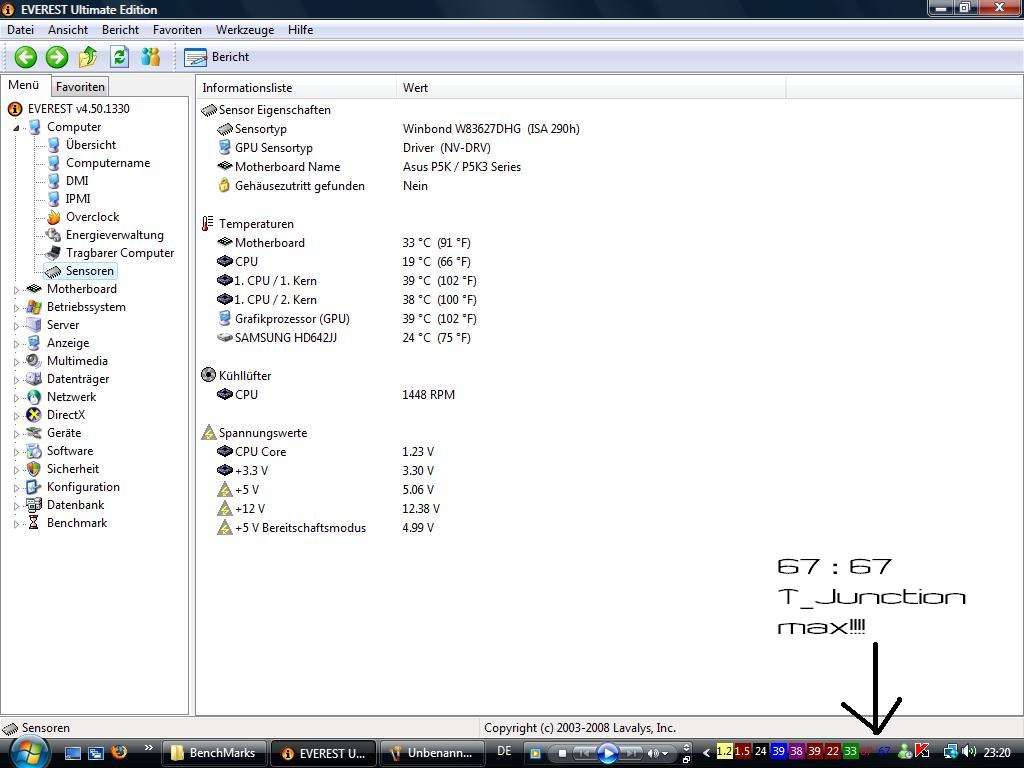This screenshot has height=768, width=1024.
Task: Click the Software icon in the tree
Action: tap(33, 451)
